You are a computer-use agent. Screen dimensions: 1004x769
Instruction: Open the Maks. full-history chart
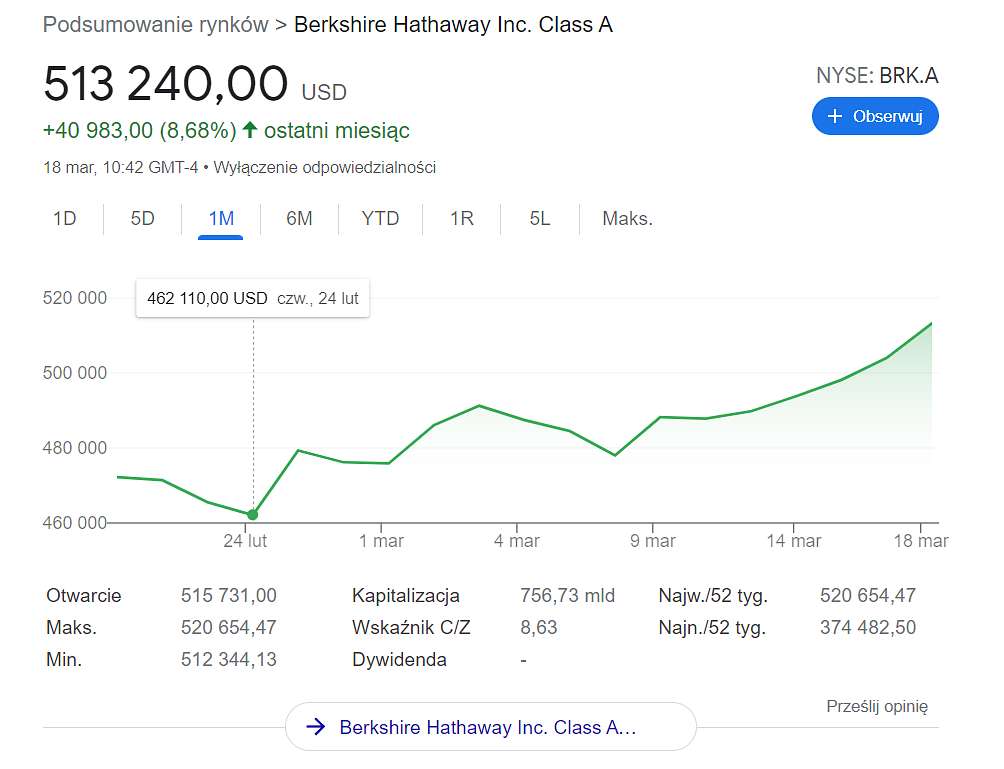(628, 219)
